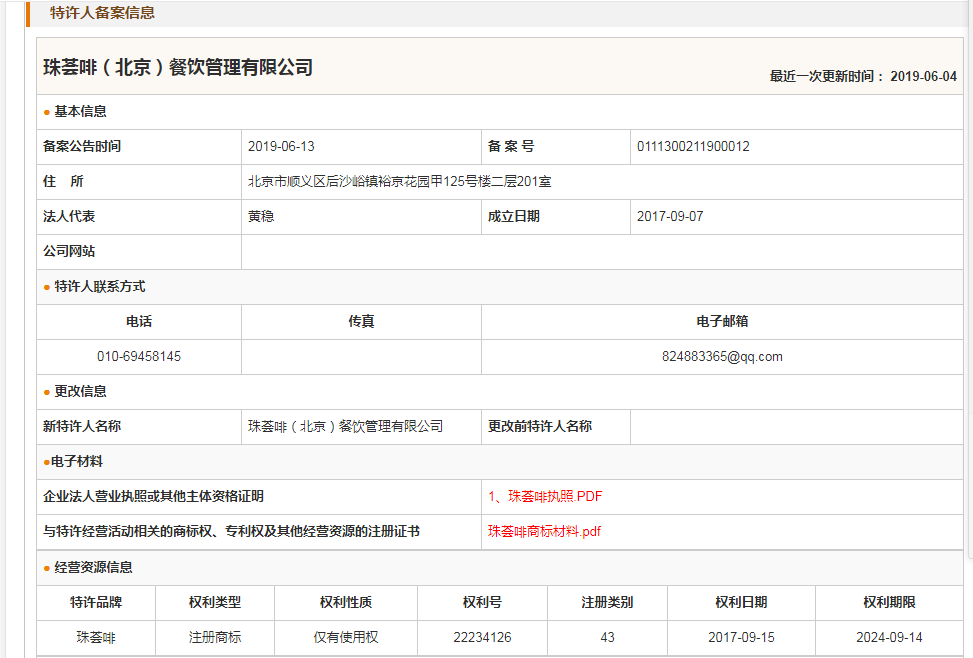Click the legal representative name 黄稳
Image resolution: width=973 pixels, height=658 pixels.
[260, 216]
